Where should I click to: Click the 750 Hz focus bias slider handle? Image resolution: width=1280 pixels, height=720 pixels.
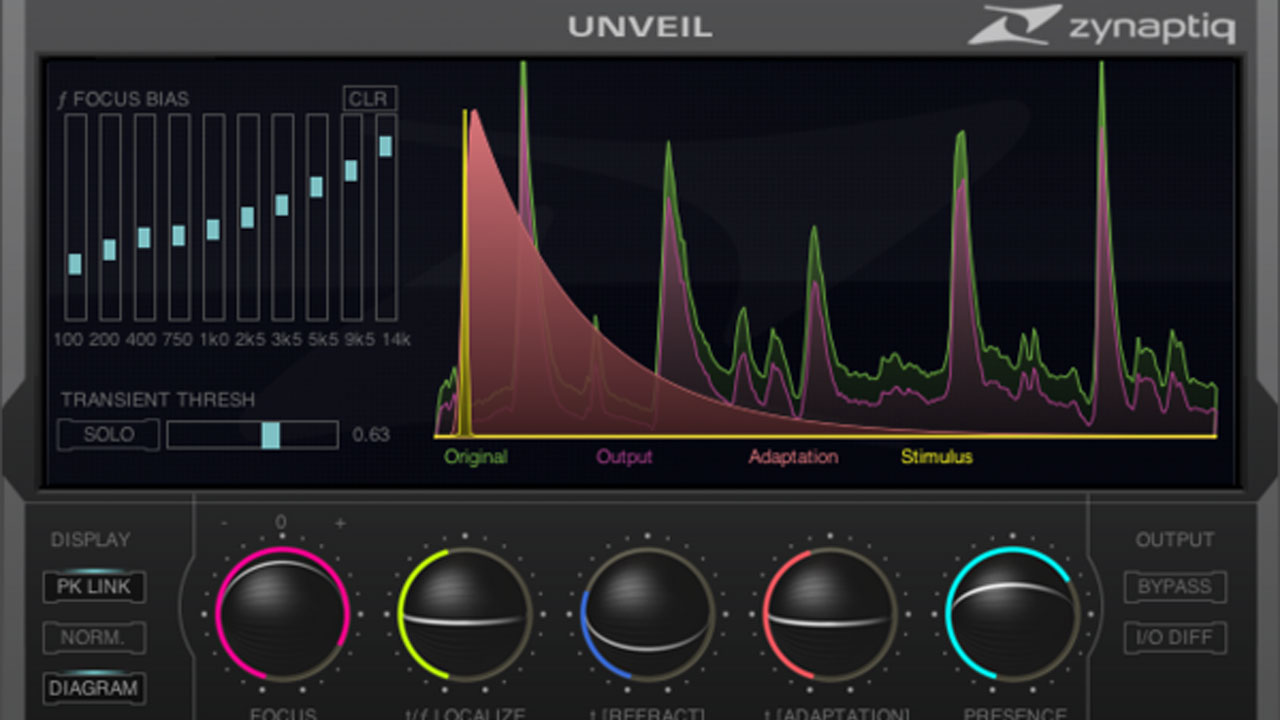178,235
